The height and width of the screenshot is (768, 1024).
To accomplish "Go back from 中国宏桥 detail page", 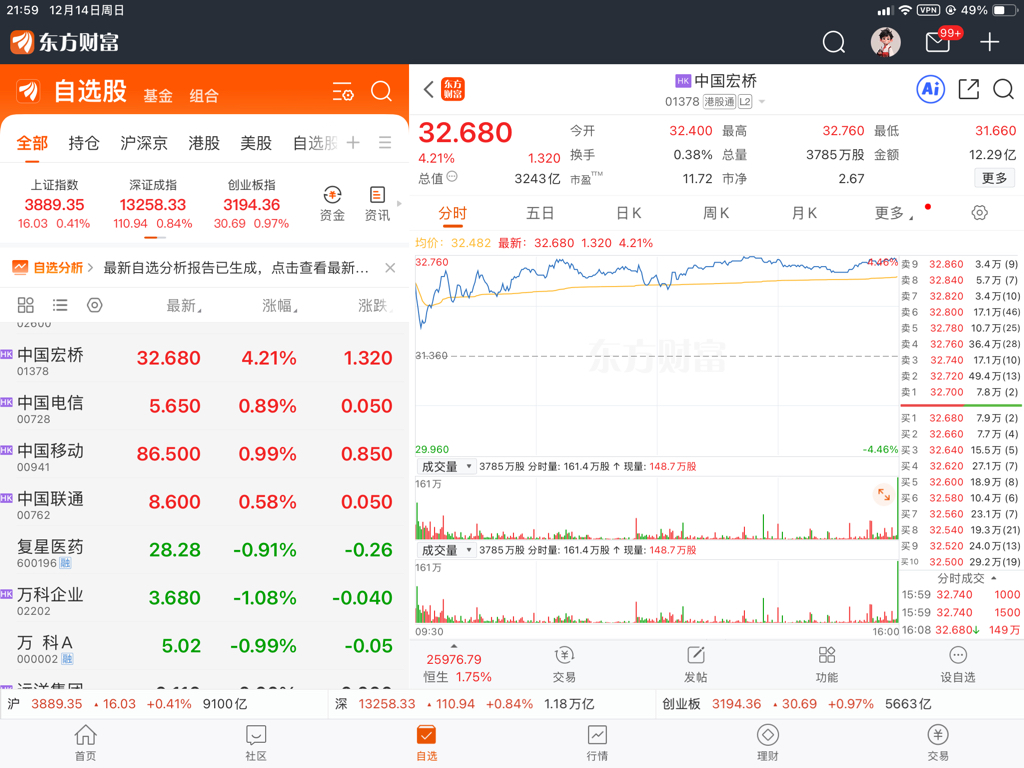I will pos(428,89).
